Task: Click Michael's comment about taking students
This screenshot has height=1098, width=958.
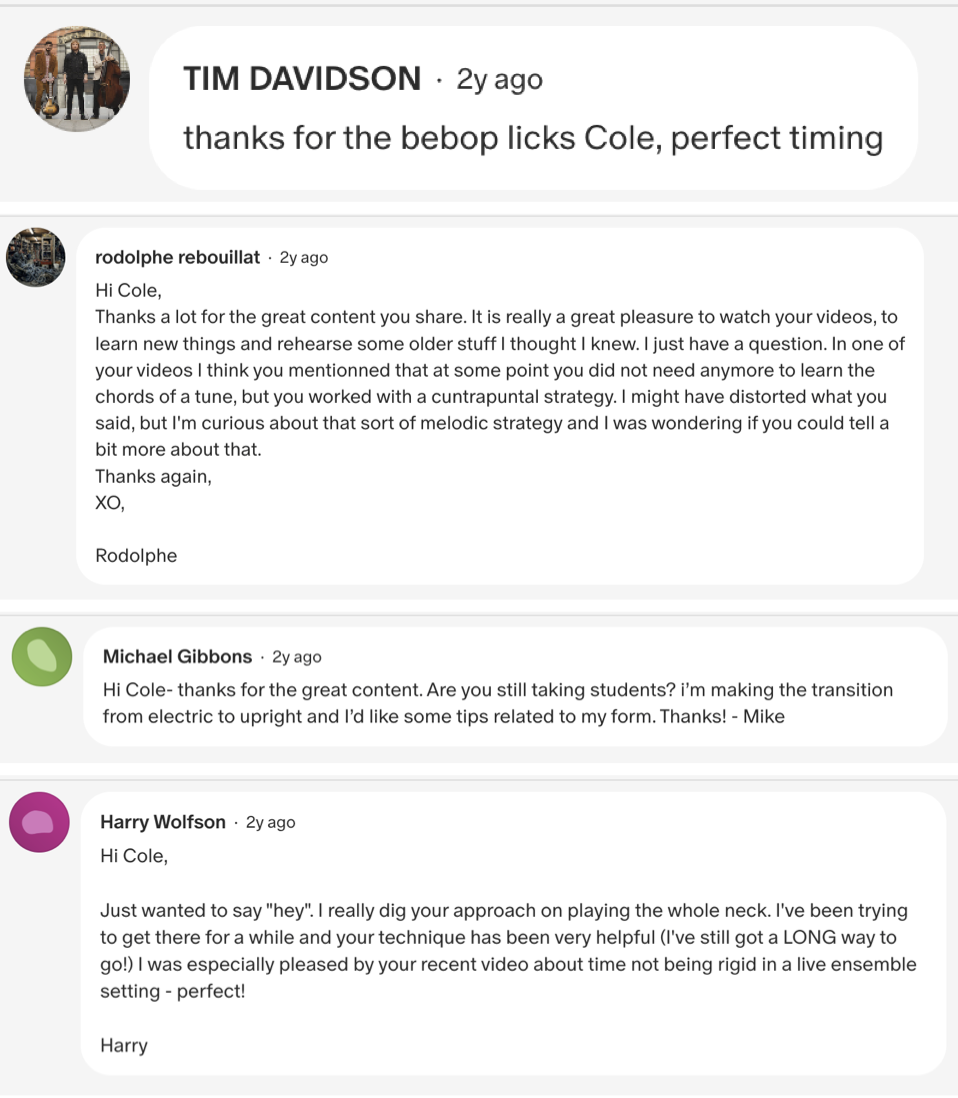Action: 498,703
